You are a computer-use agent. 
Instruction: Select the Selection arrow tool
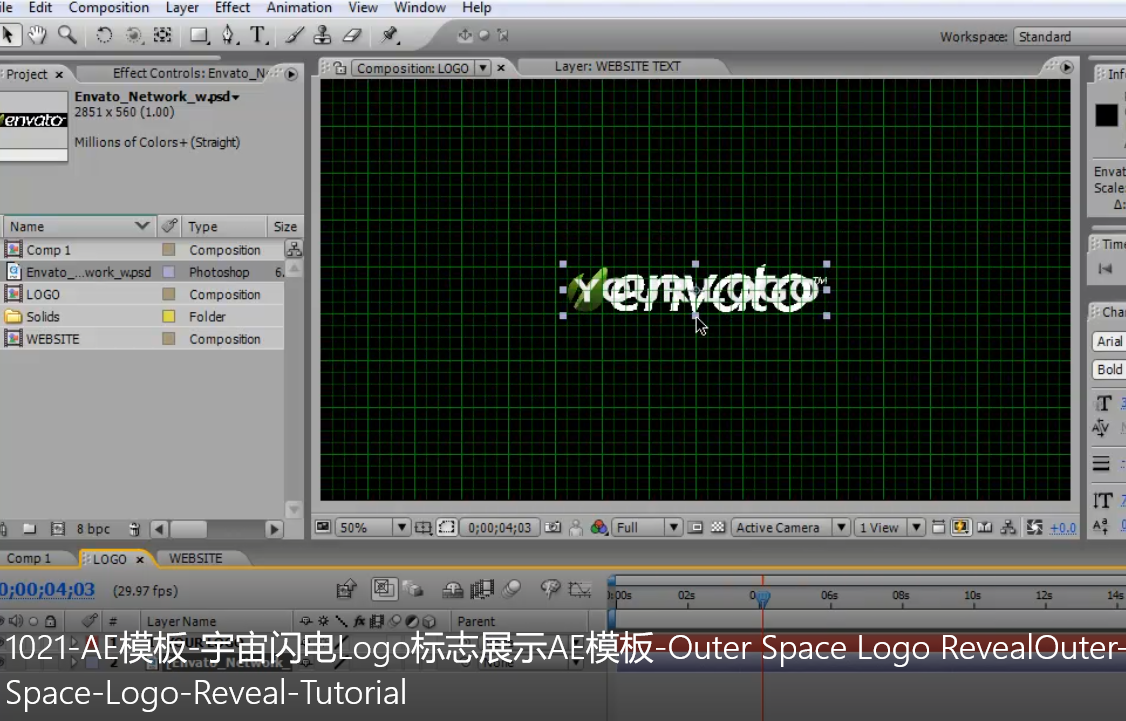(x=9, y=35)
